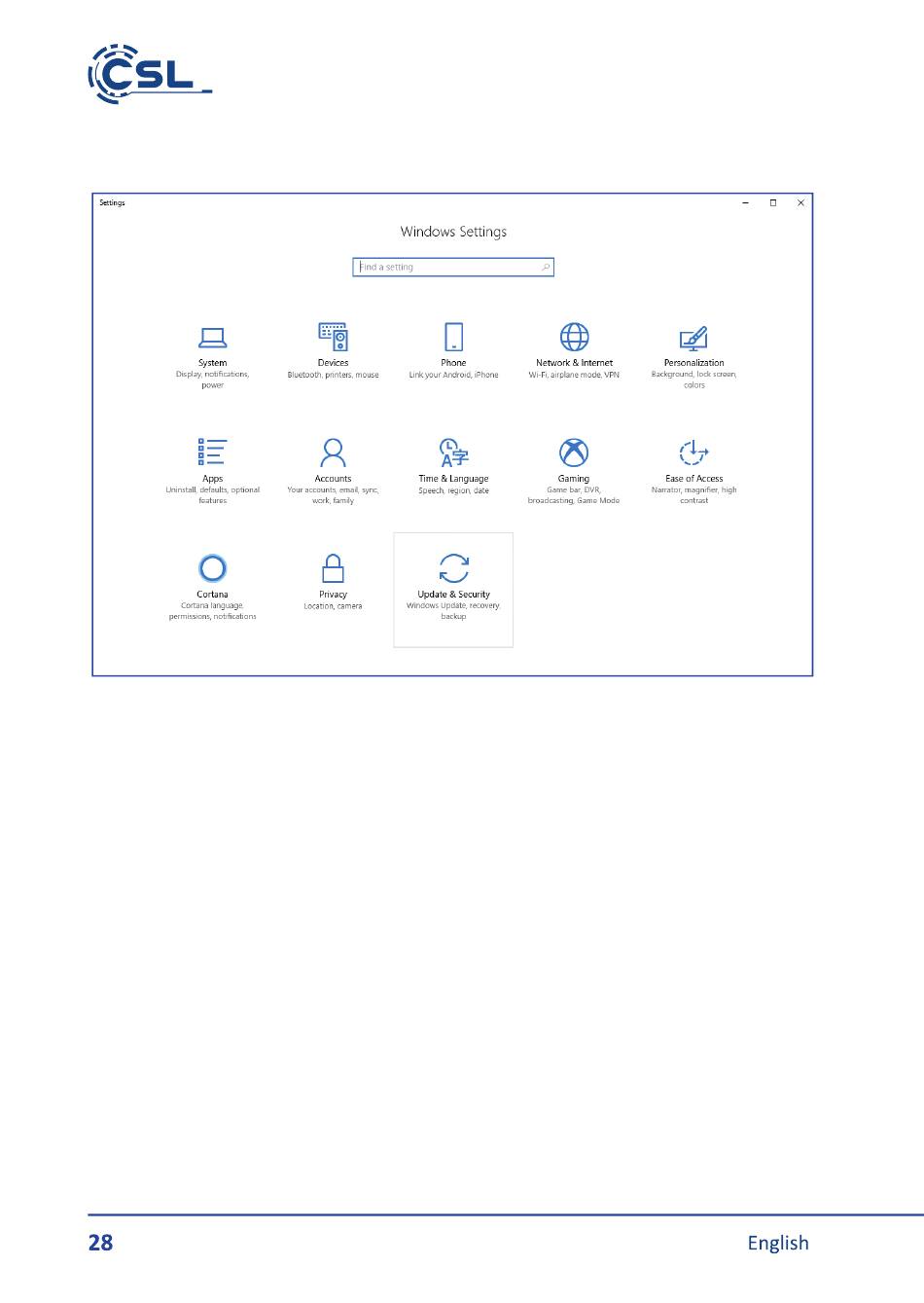
Task: Click 'Speech, region, date' description
Action: 453,490
